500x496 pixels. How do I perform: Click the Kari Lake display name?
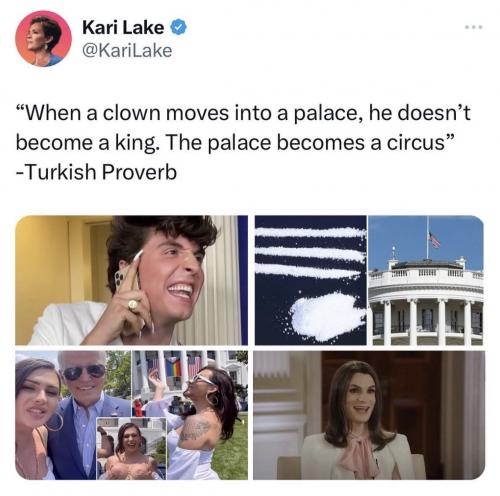click(123, 27)
